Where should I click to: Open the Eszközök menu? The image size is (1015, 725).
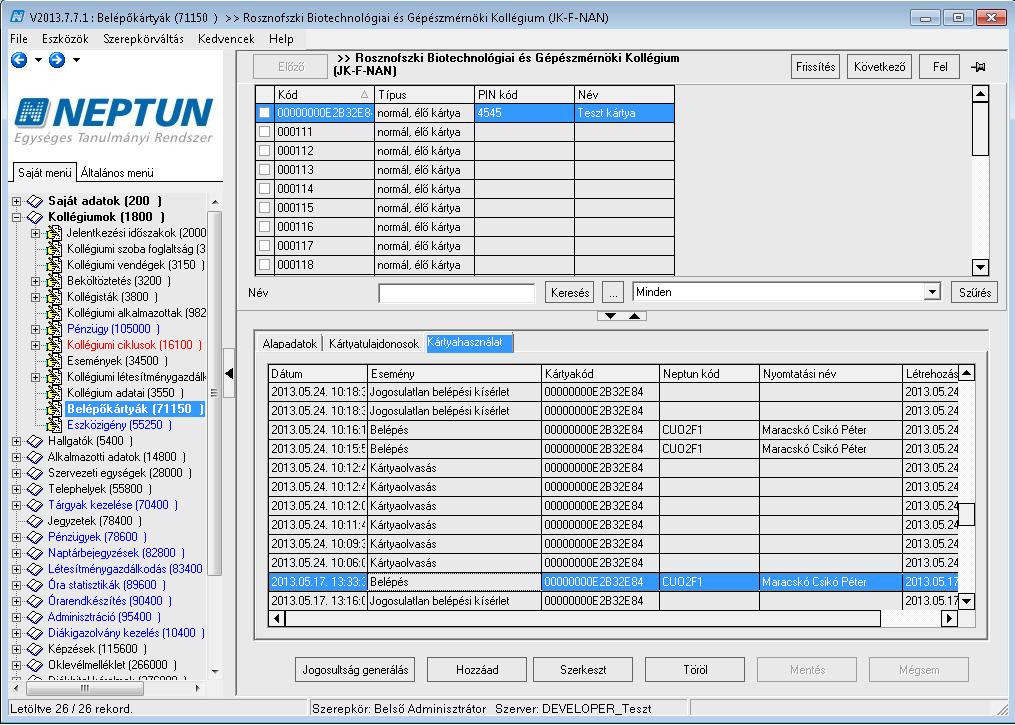(65, 39)
